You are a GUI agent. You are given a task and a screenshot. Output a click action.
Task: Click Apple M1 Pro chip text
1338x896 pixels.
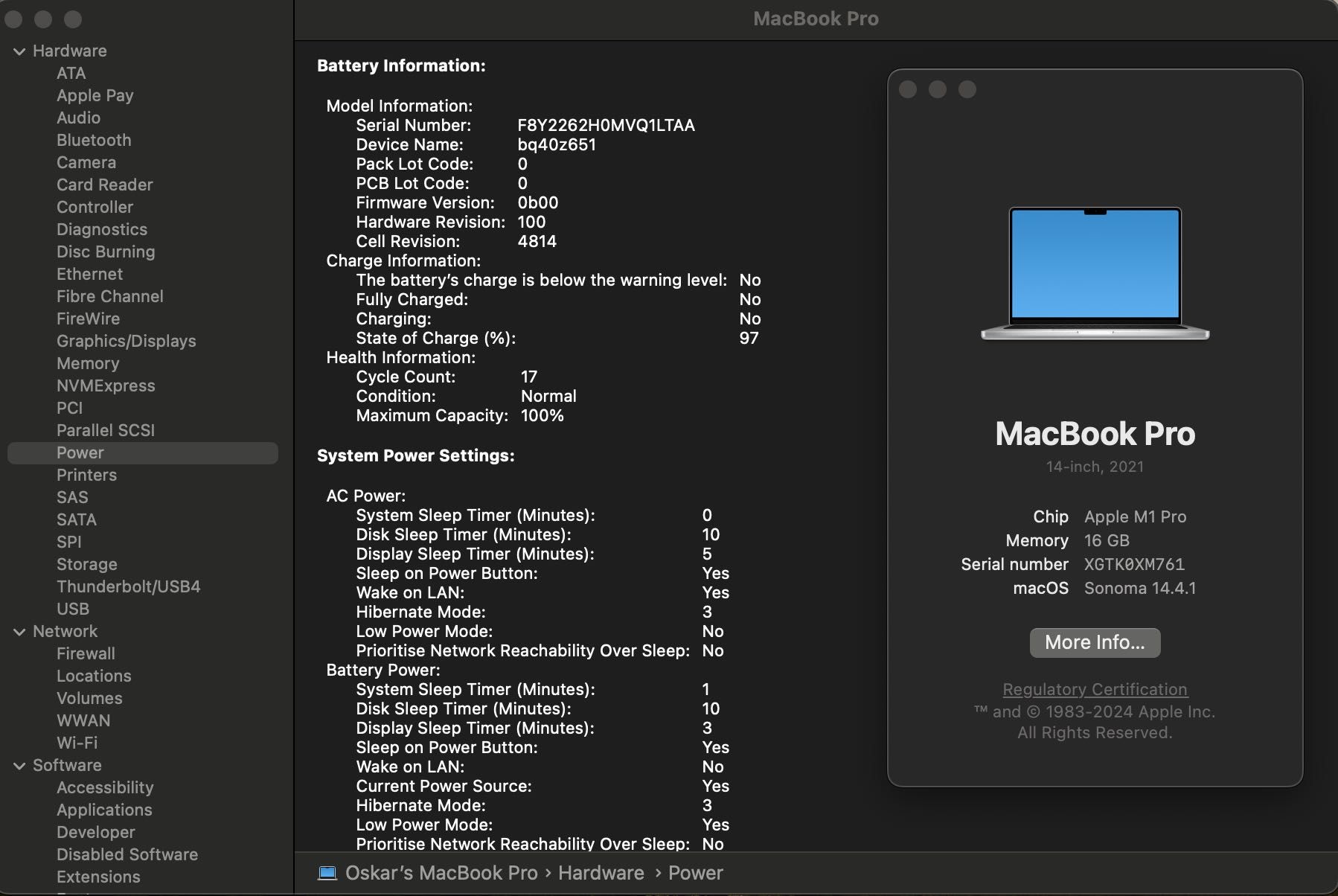point(1135,516)
